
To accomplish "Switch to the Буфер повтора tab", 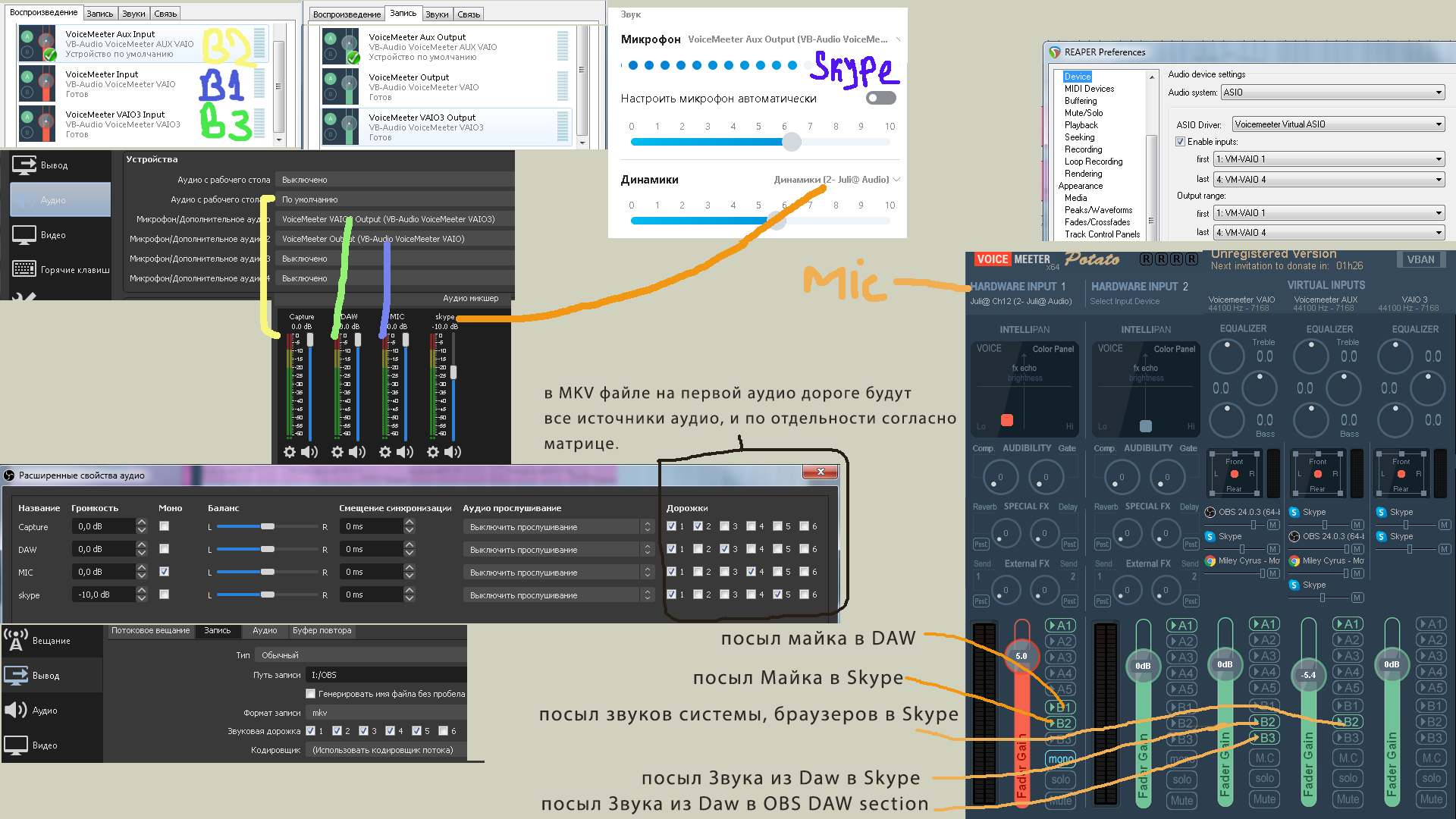I will click(322, 631).
